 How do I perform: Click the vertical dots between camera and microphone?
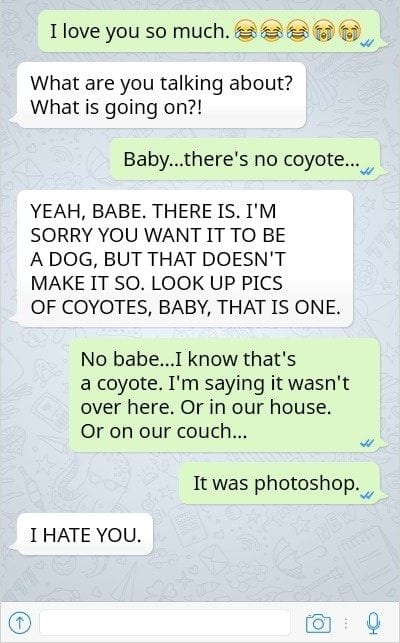pos(346,624)
